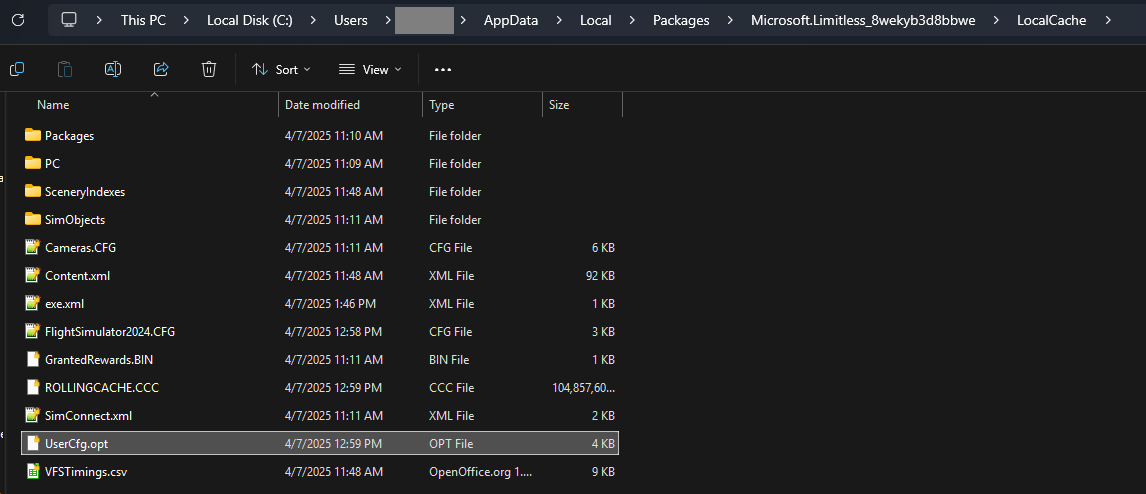The width and height of the screenshot is (1146, 494).
Task: Select the Cameras.CFG file name
Action: pyautogui.click(x=80, y=248)
